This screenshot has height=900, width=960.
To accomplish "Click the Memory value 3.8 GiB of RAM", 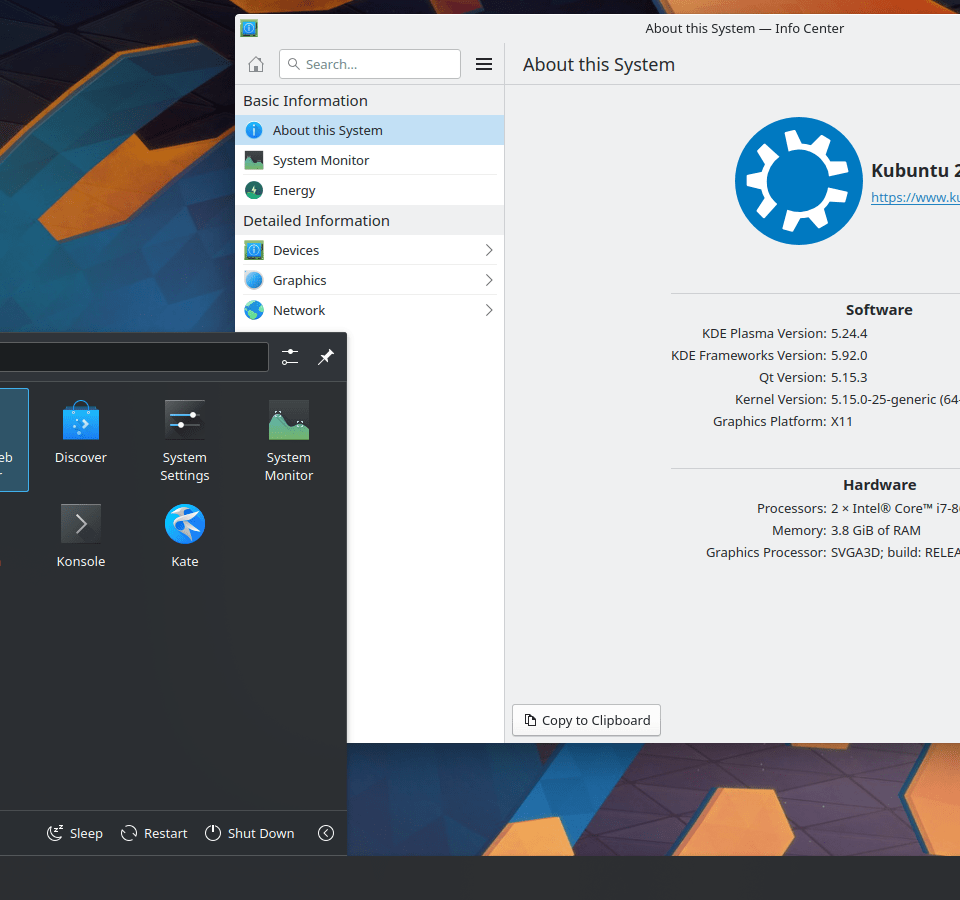I will click(876, 531).
